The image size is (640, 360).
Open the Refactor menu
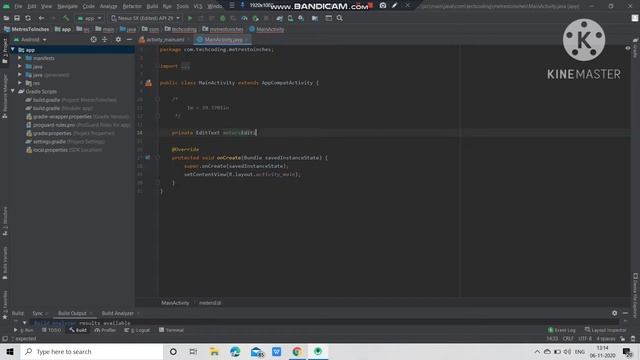pos(132,6)
